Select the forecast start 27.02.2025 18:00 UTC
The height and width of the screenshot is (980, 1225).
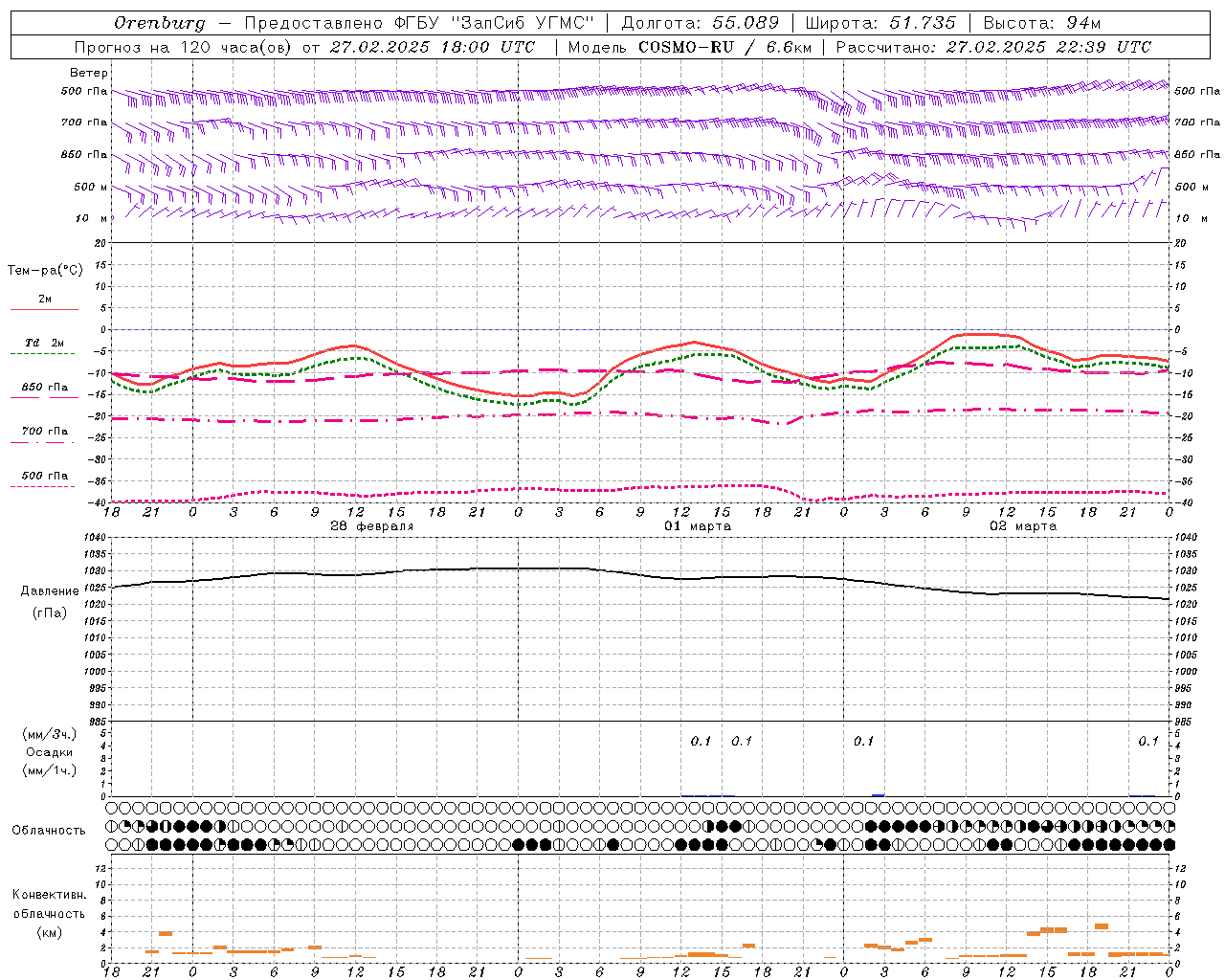[x=433, y=47]
